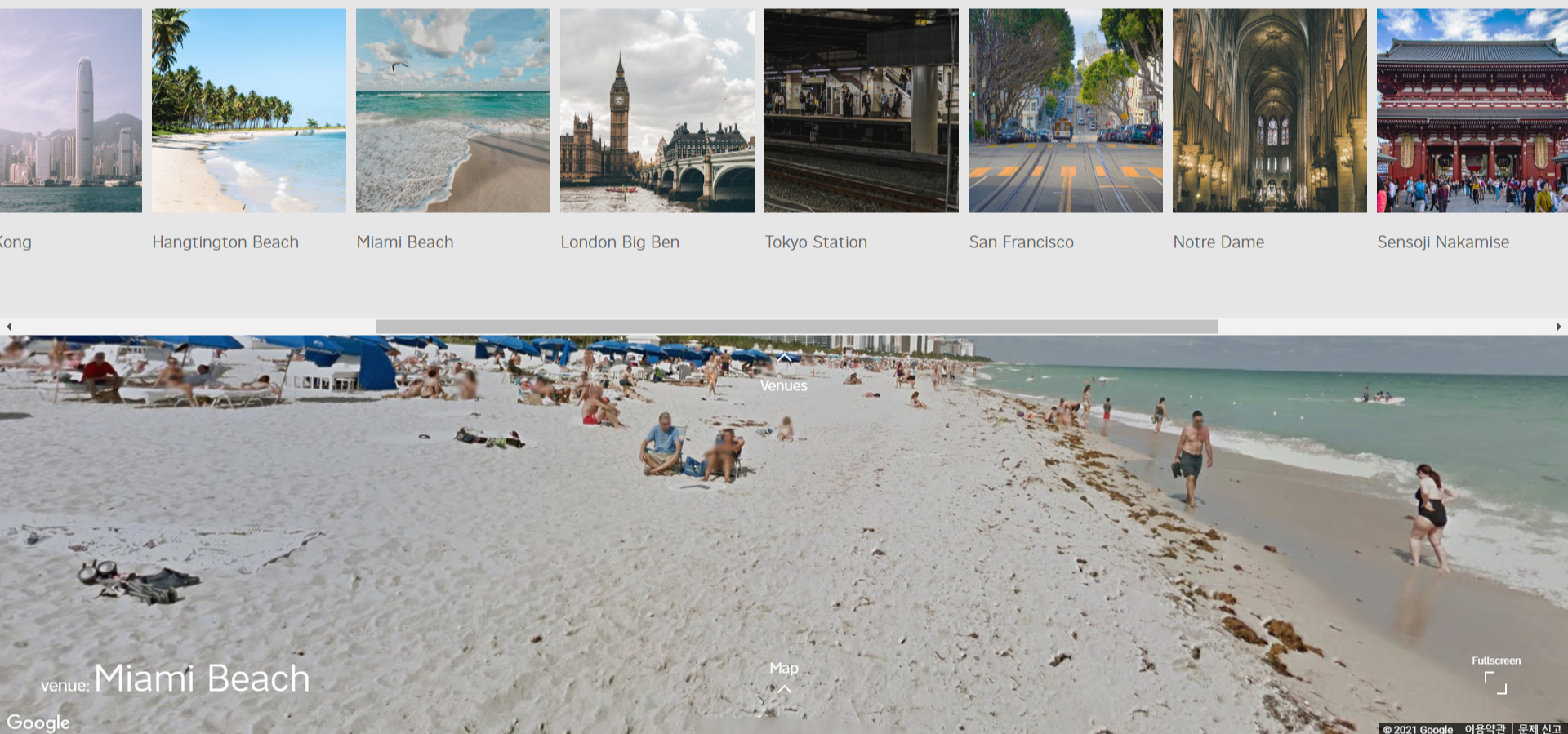The height and width of the screenshot is (734, 1568).
Task: Open the Map panel label
Action: [x=784, y=668]
